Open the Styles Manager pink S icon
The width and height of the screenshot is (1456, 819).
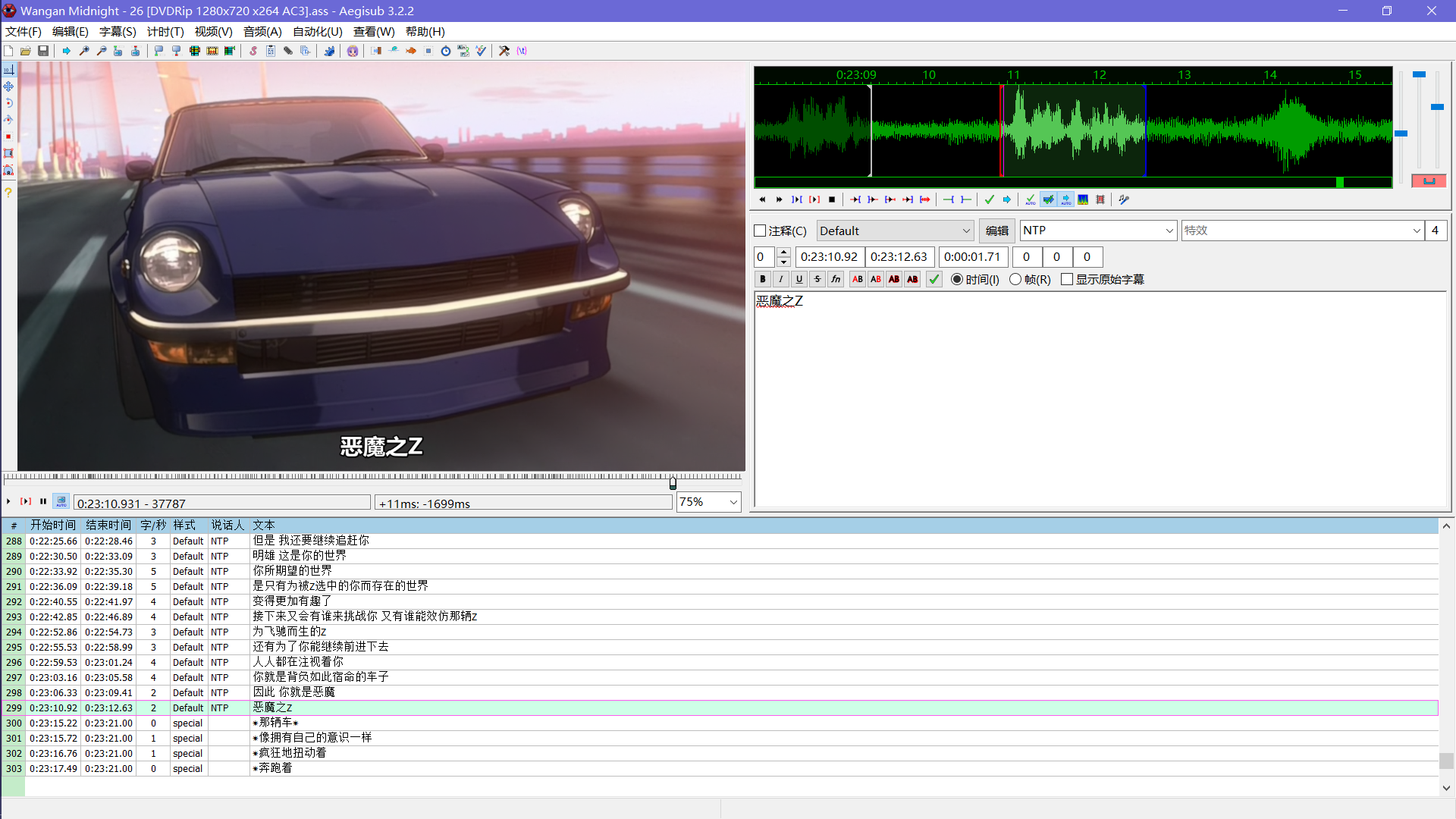(x=253, y=51)
